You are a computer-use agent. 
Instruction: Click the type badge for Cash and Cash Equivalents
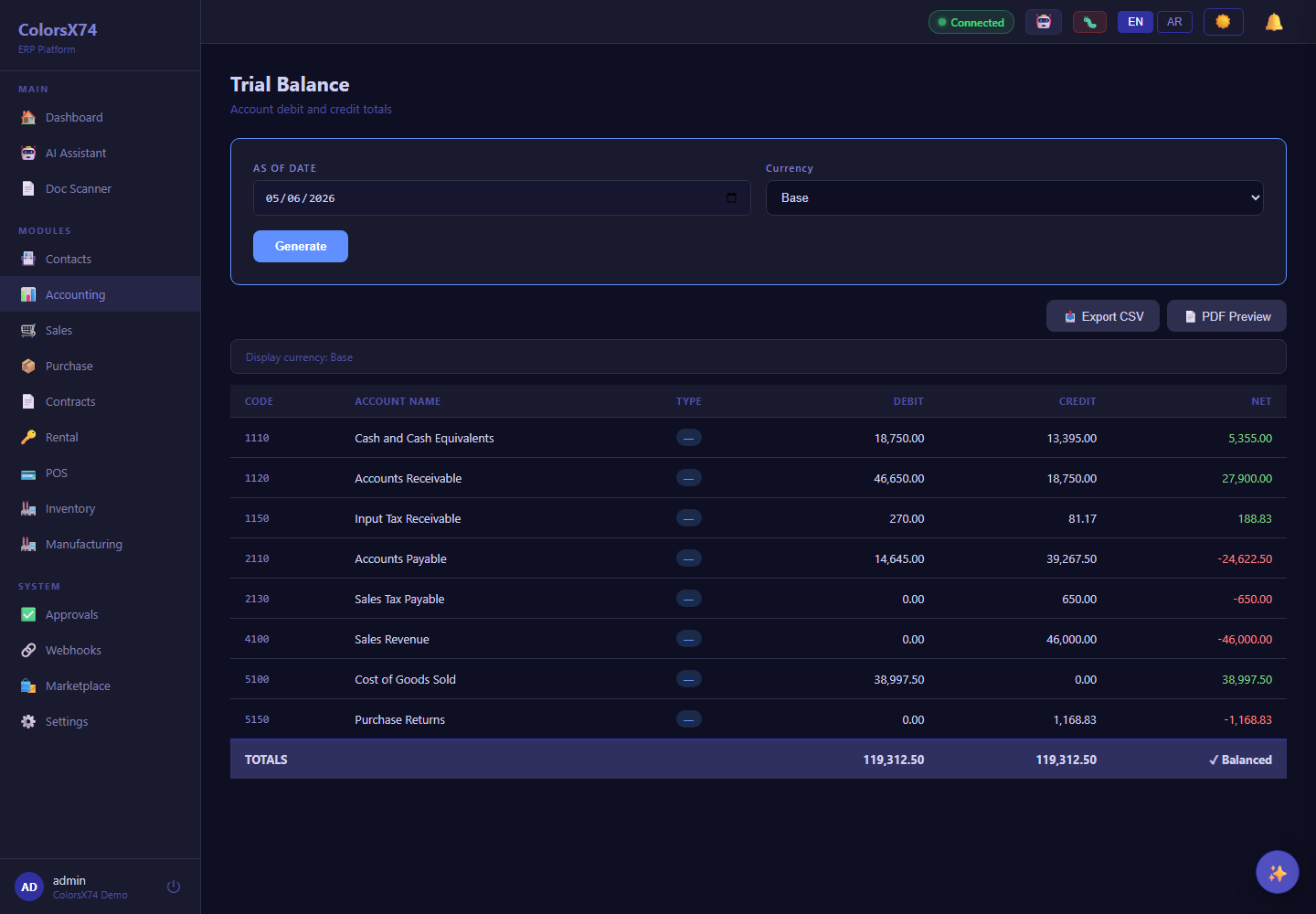(689, 438)
